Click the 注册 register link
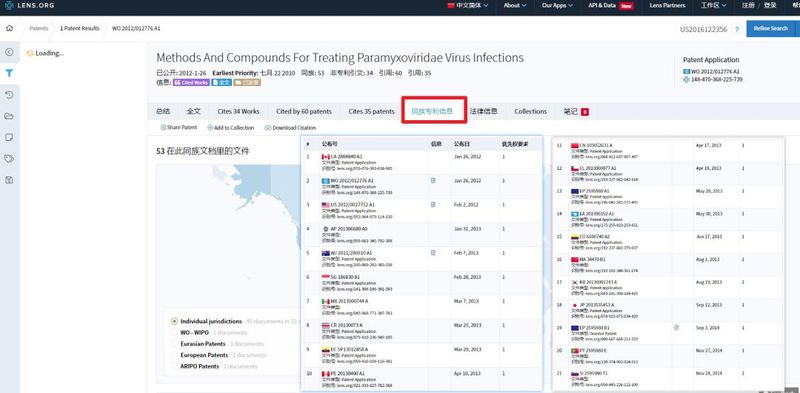The width and height of the screenshot is (800, 393). (x=748, y=6)
